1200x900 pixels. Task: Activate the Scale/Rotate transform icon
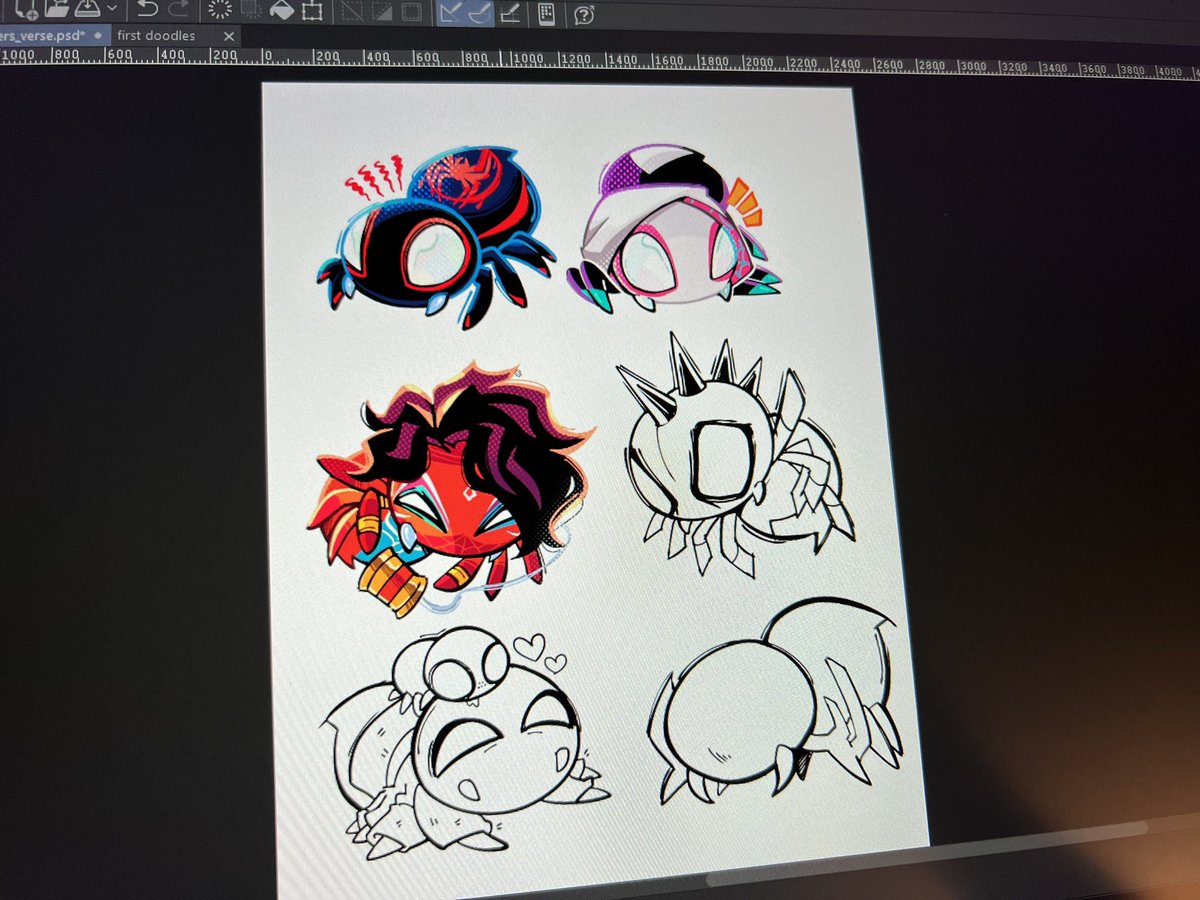[312, 12]
